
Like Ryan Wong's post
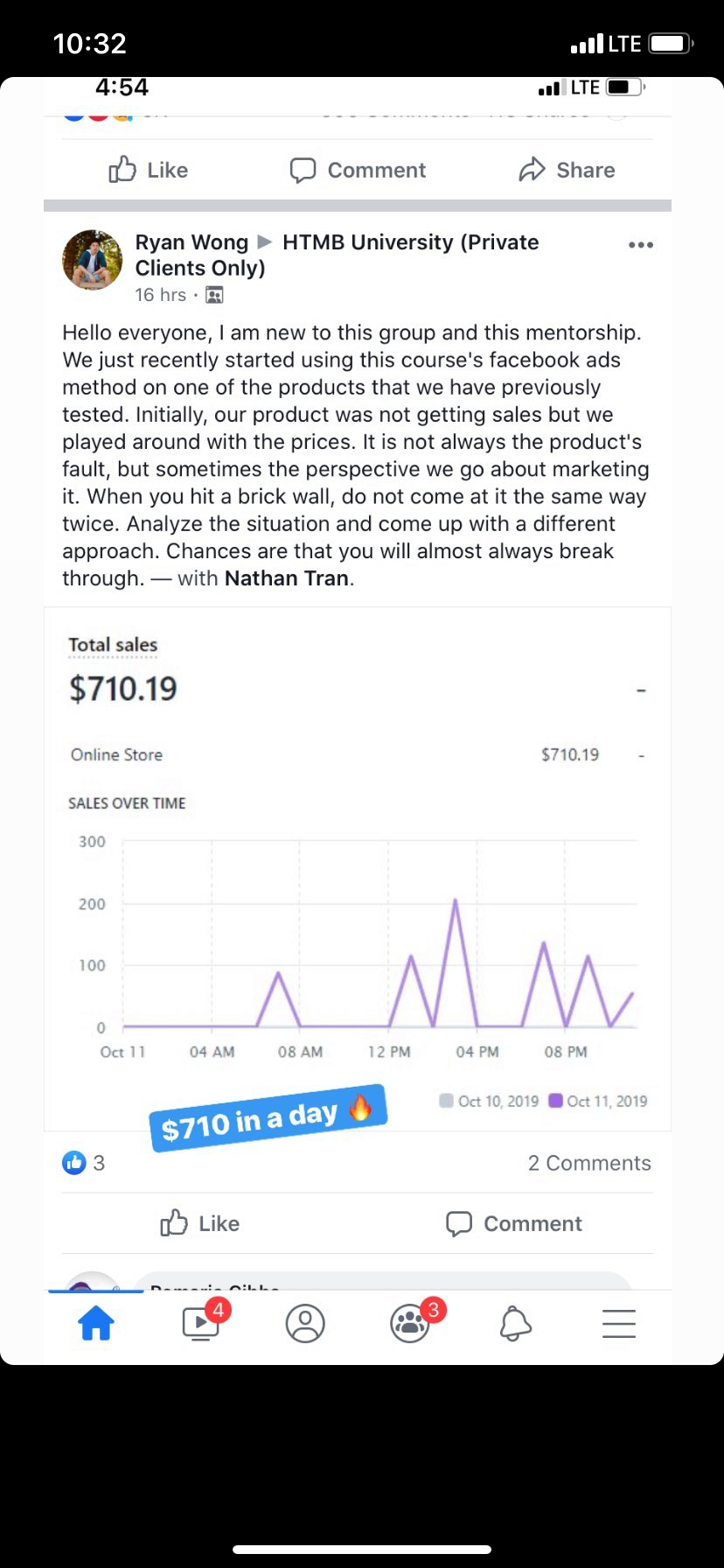(x=200, y=1223)
